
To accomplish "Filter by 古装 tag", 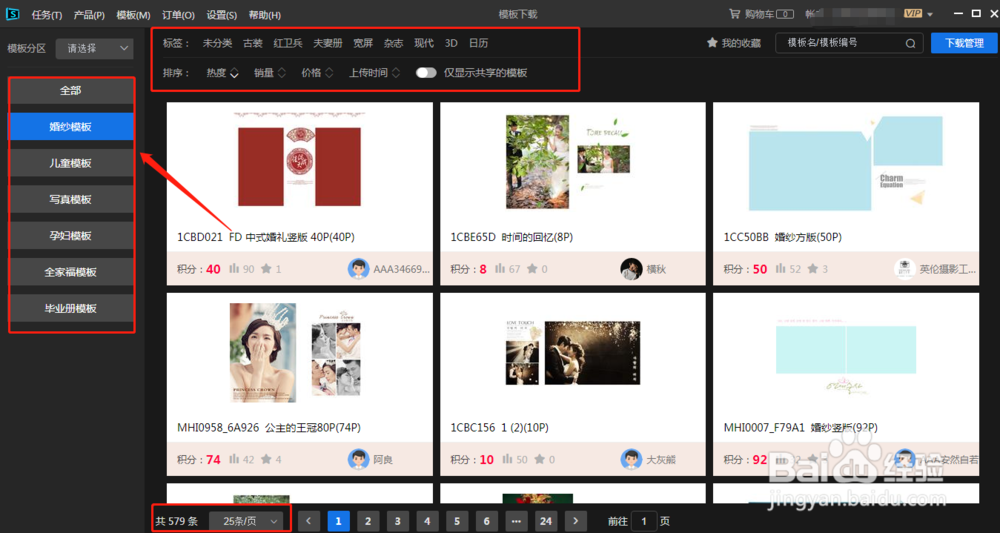I will tap(253, 43).
